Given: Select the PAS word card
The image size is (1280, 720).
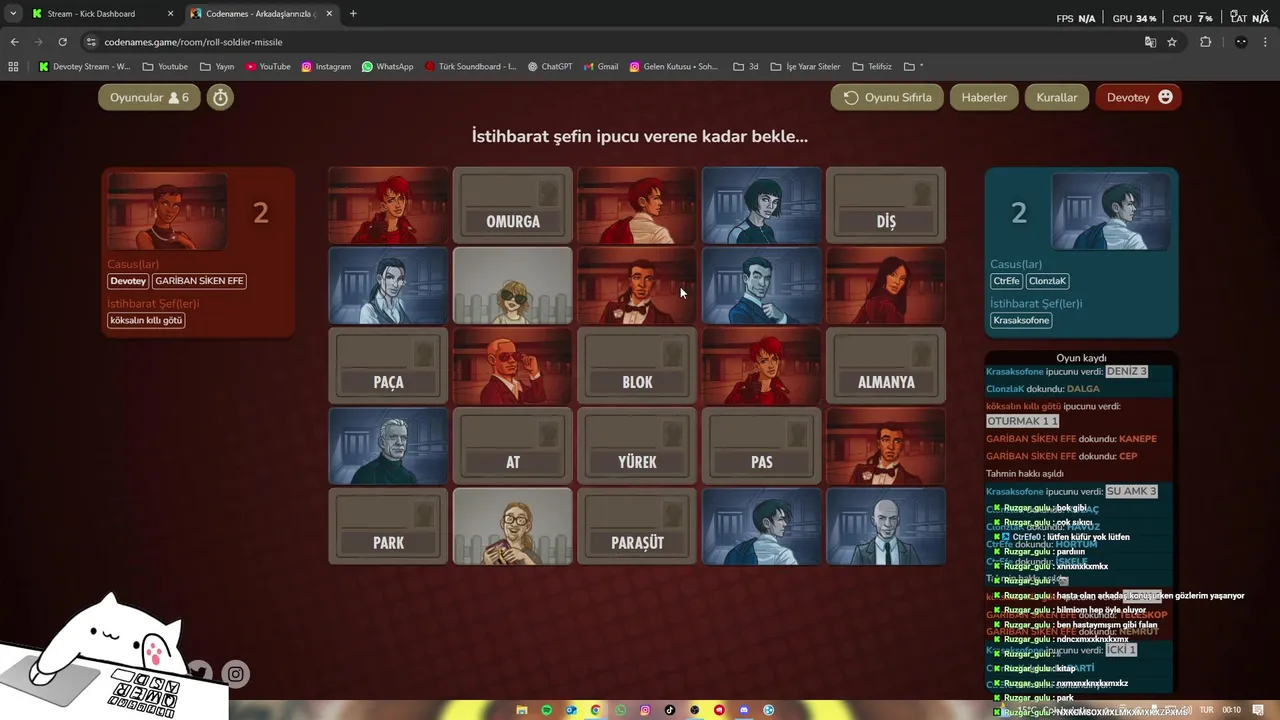Looking at the screenshot, I should coord(762,446).
